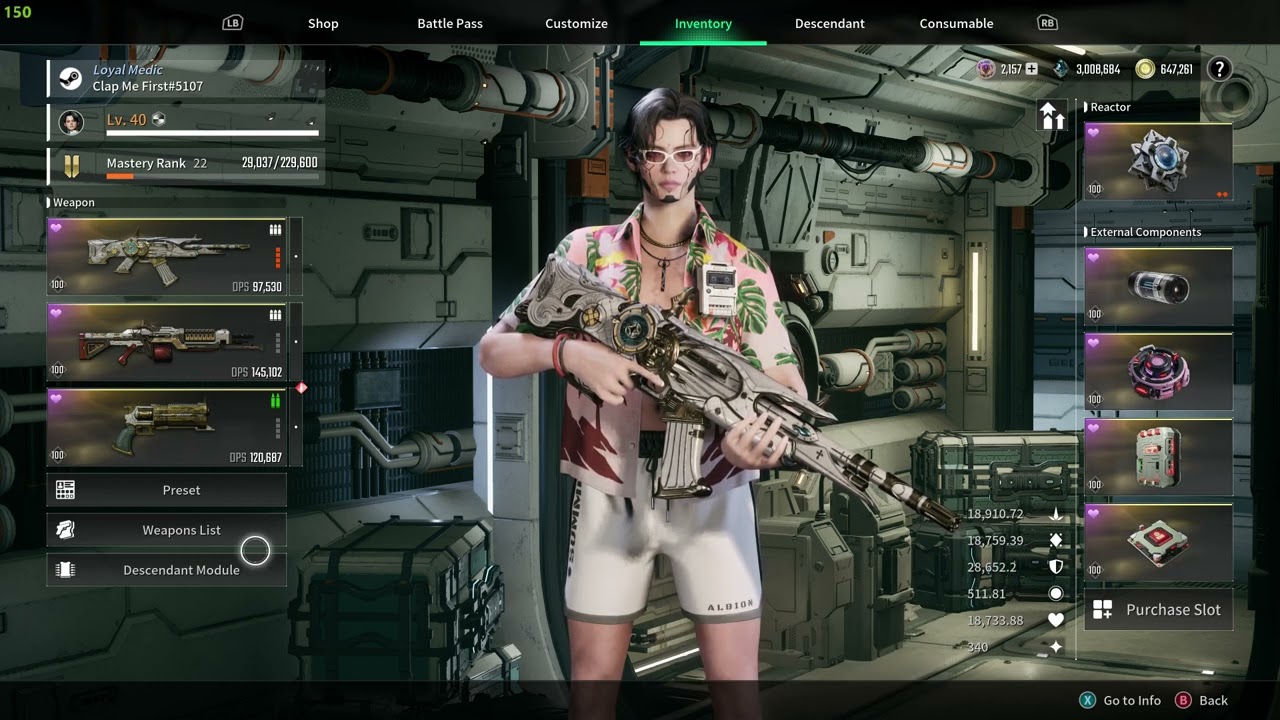The width and height of the screenshot is (1280, 720).
Task: Select the red-chip external component above Purchase Slot
Action: 1158,541
